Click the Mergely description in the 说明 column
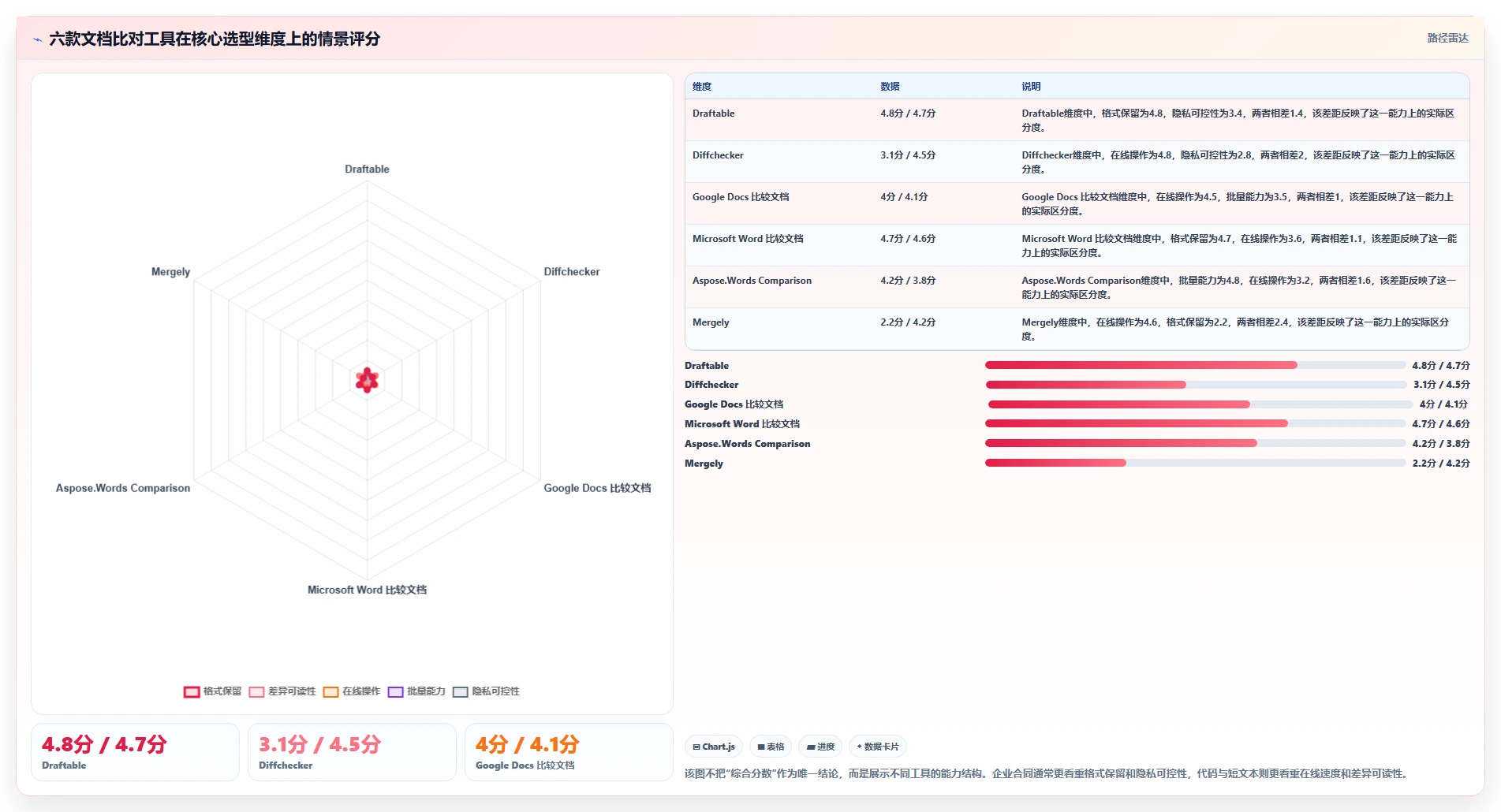This screenshot has width=1501, height=812. click(x=1235, y=330)
